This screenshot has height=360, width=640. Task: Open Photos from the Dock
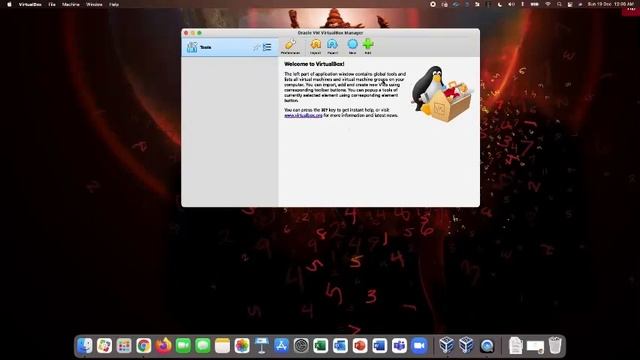click(242, 346)
